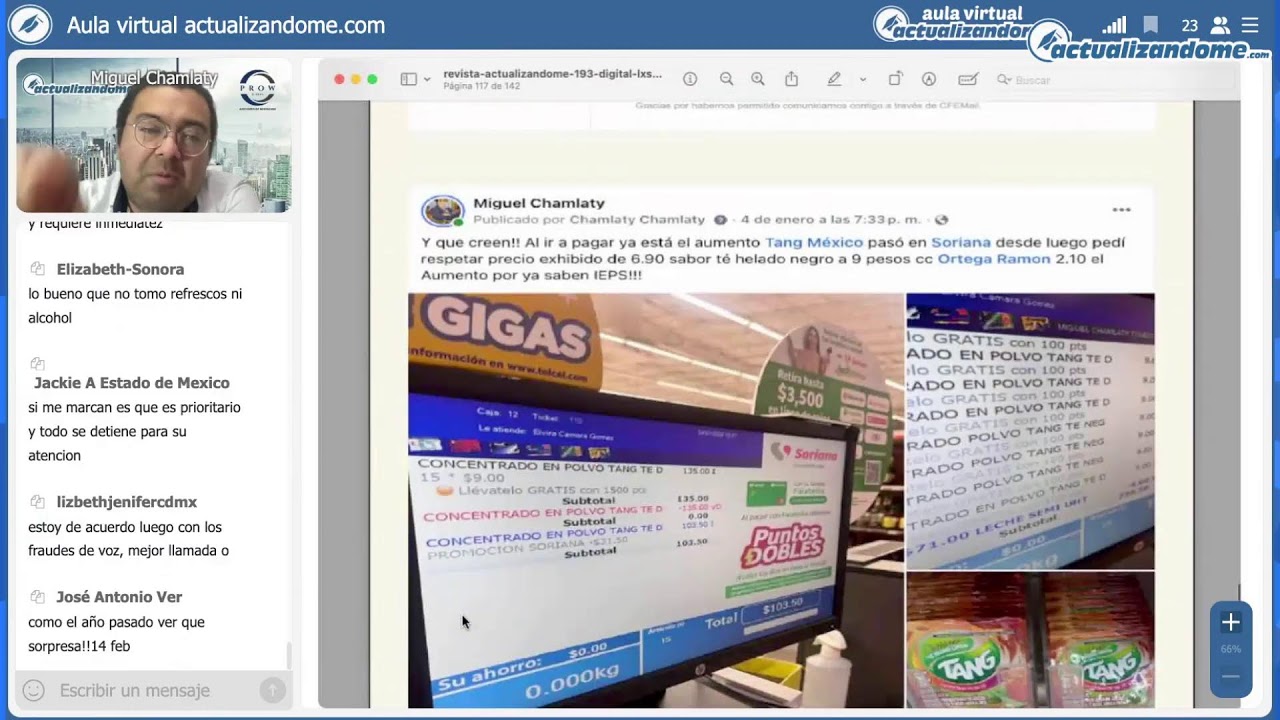Click copy icon beside Elizabeth-Sonora
Screen dimensions: 1280x720
37,269
